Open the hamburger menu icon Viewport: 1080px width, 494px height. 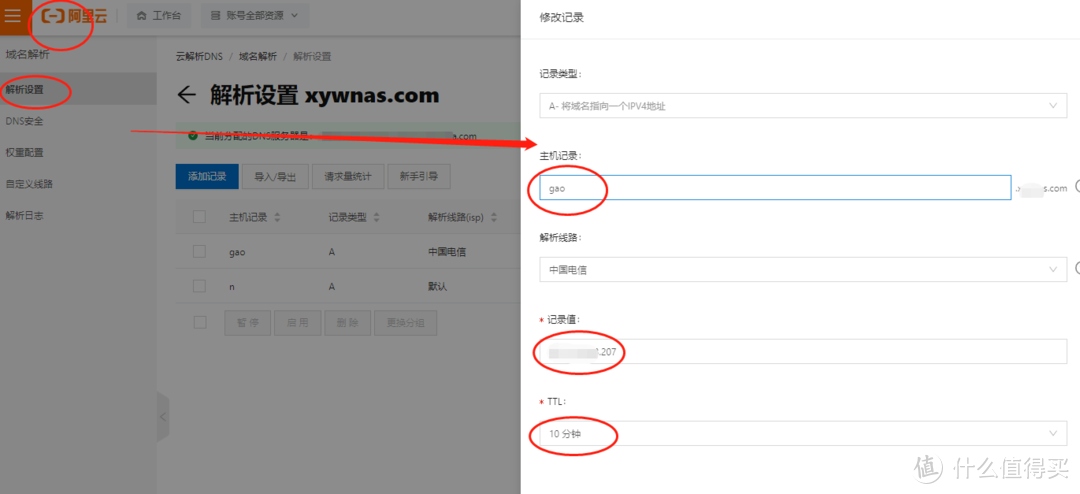tap(13, 15)
